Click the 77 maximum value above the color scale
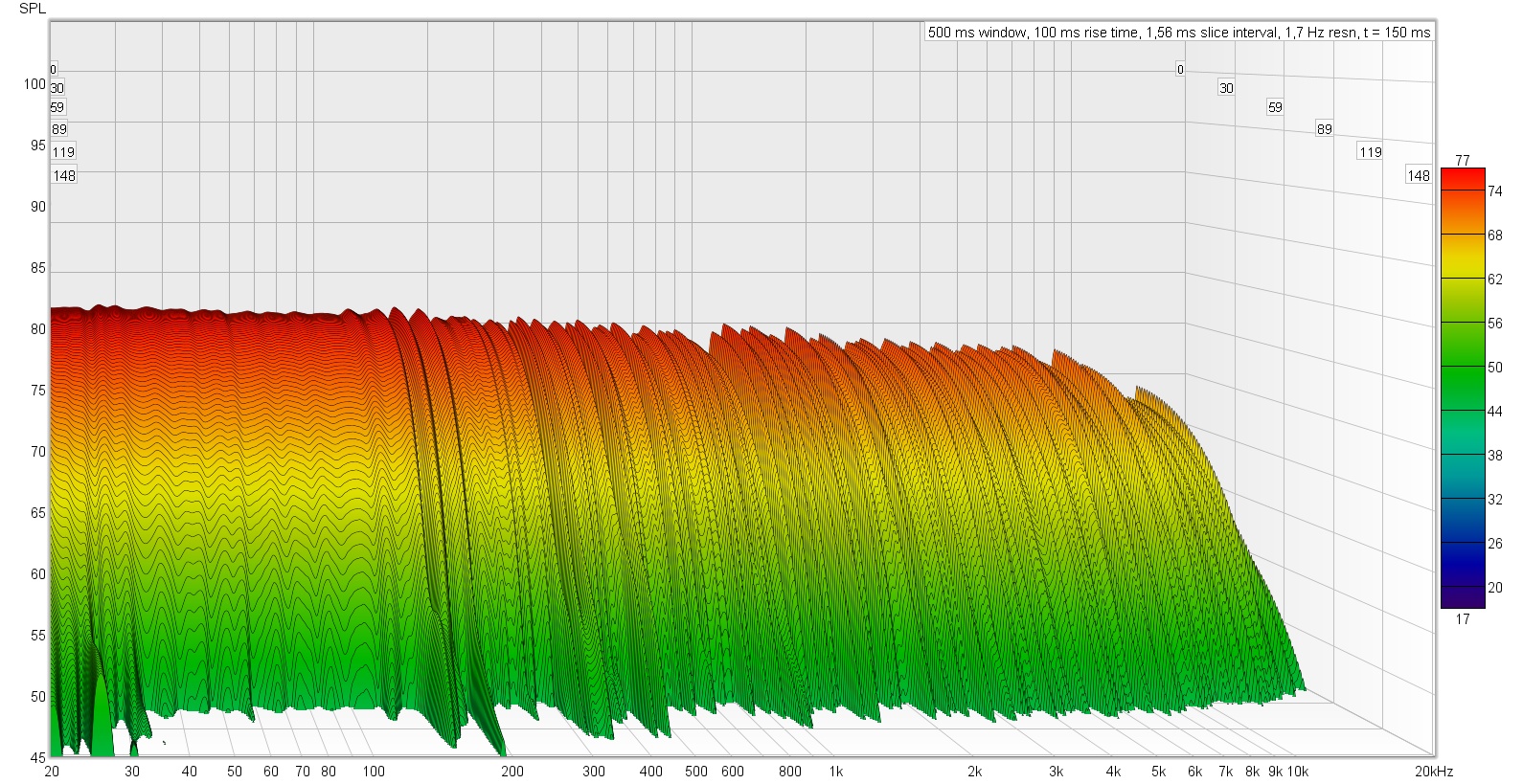 (1463, 161)
